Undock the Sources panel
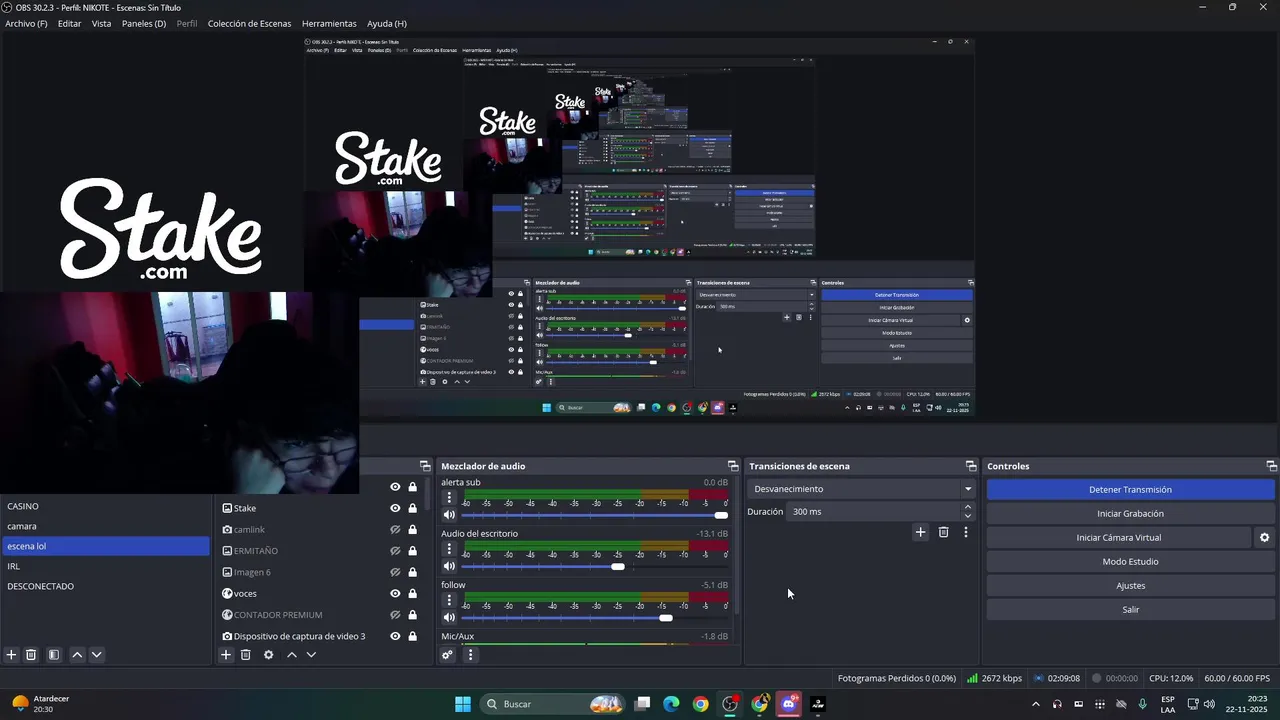The width and height of the screenshot is (1280, 720). click(x=424, y=466)
